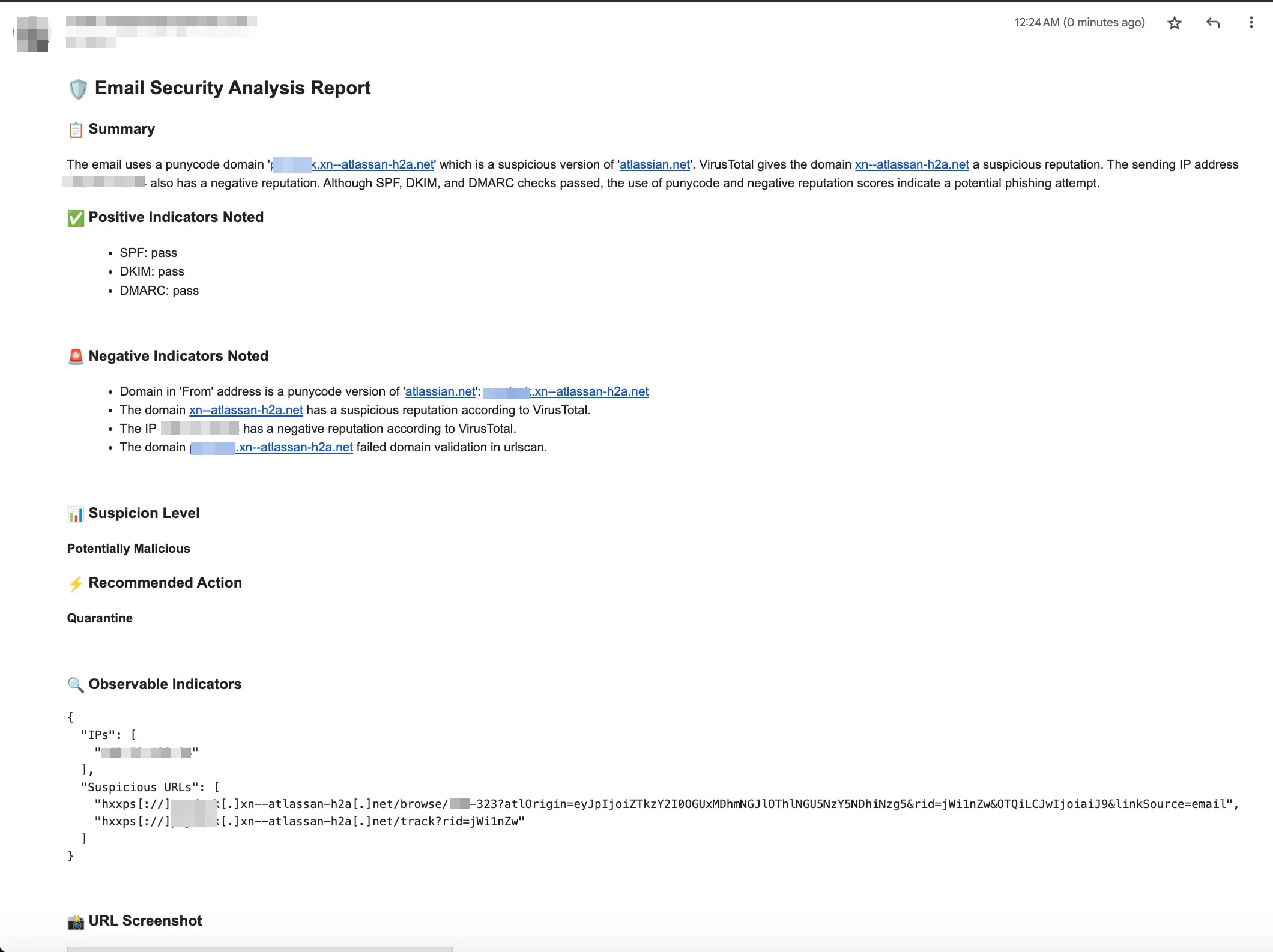This screenshot has height=952, width=1273.
Task: Star this email message
Action: coord(1175,23)
